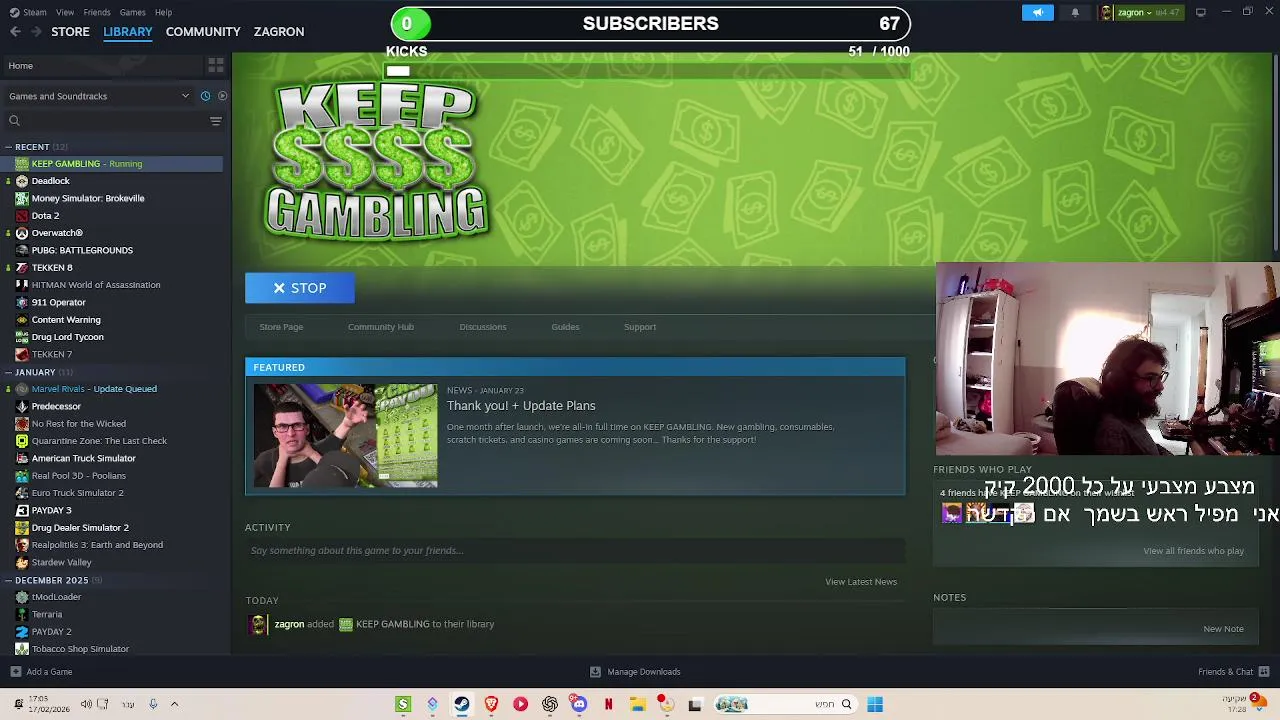Viewport: 1280px width, 720px height.
Task: Toggle the microphone icon in system tray
Action: (x=153, y=704)
